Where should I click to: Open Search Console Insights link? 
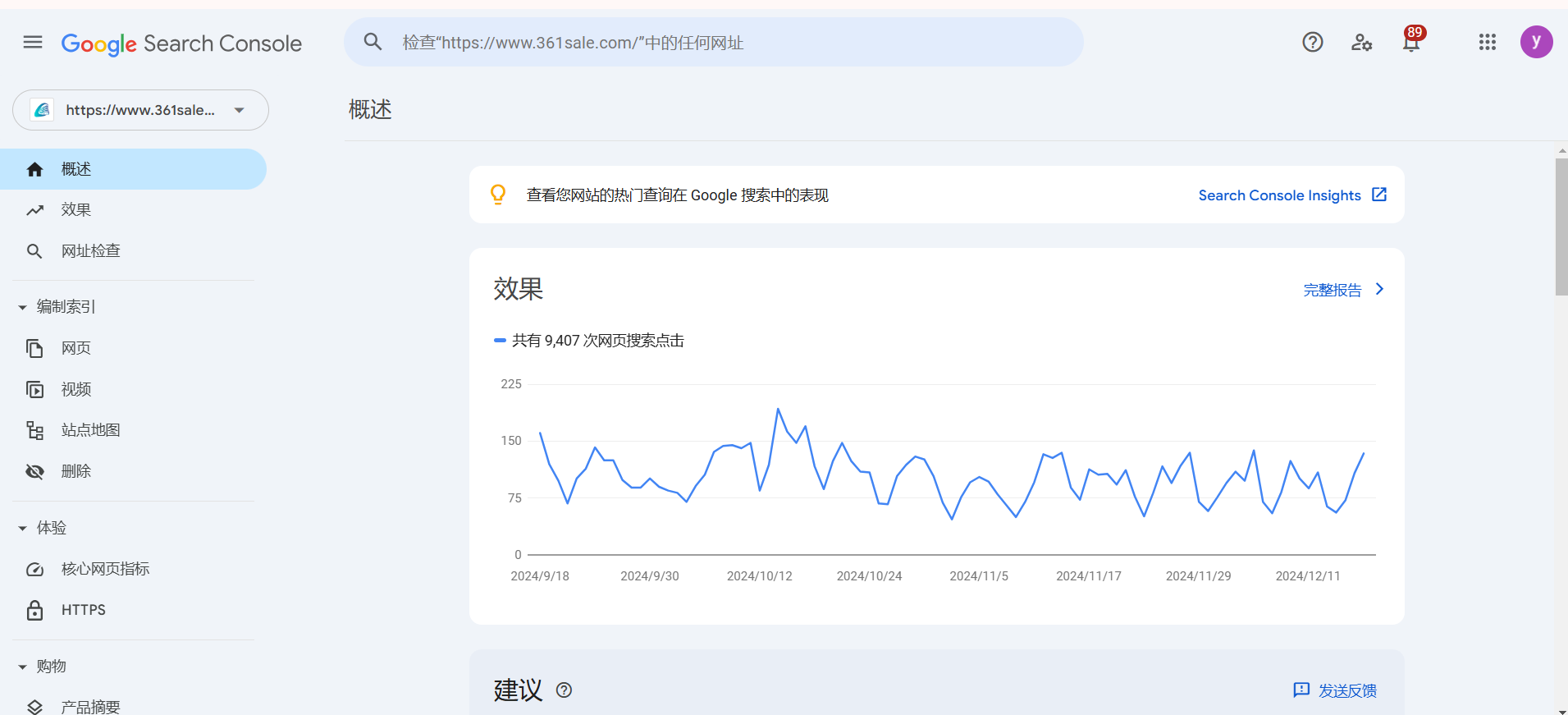1279,195
